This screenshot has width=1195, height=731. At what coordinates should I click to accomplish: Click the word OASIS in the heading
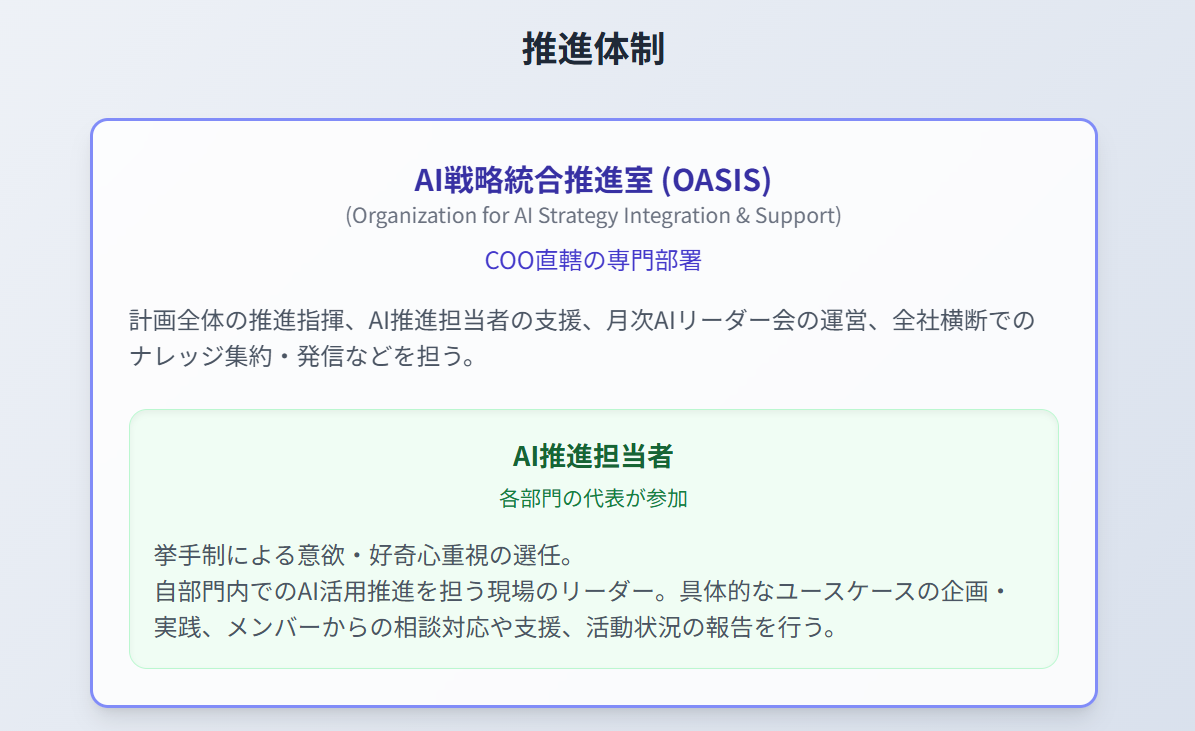point(717,180)
